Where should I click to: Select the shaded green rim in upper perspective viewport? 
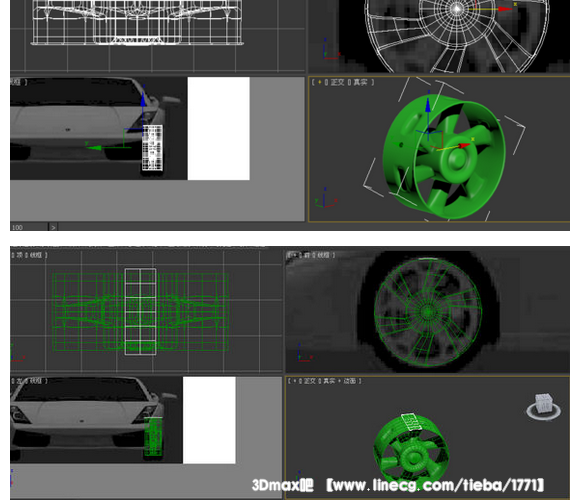tap(444, 156)
